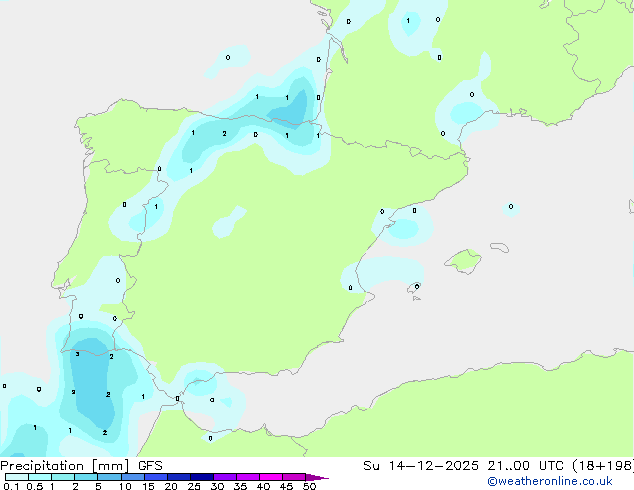Click the 'Su 14-12-2025 21..00 UTC' timestamp
634x490 pixels.
point(463,466)
